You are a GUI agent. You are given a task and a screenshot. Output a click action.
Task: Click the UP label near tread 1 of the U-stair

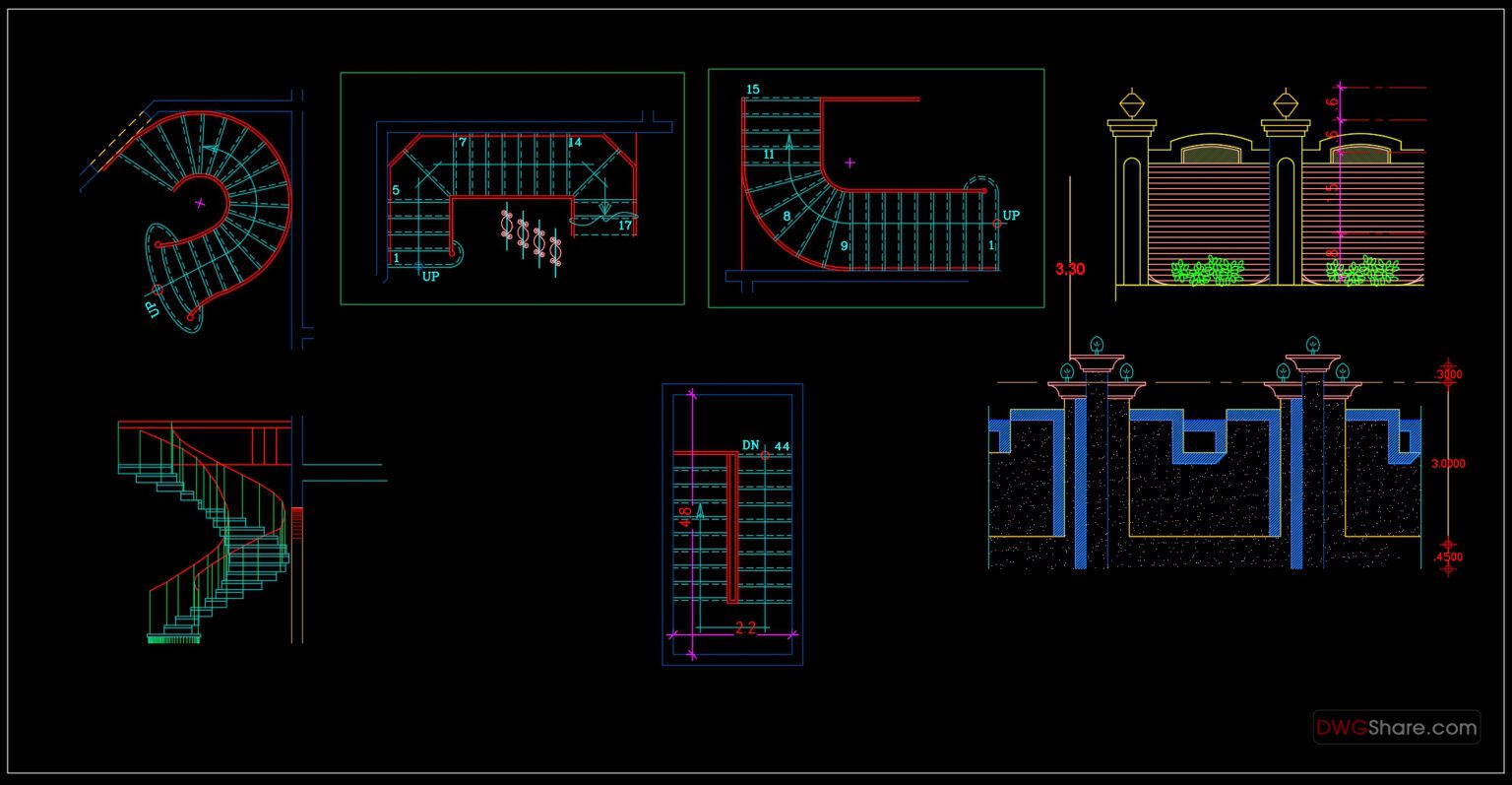(x=430, y=277)
